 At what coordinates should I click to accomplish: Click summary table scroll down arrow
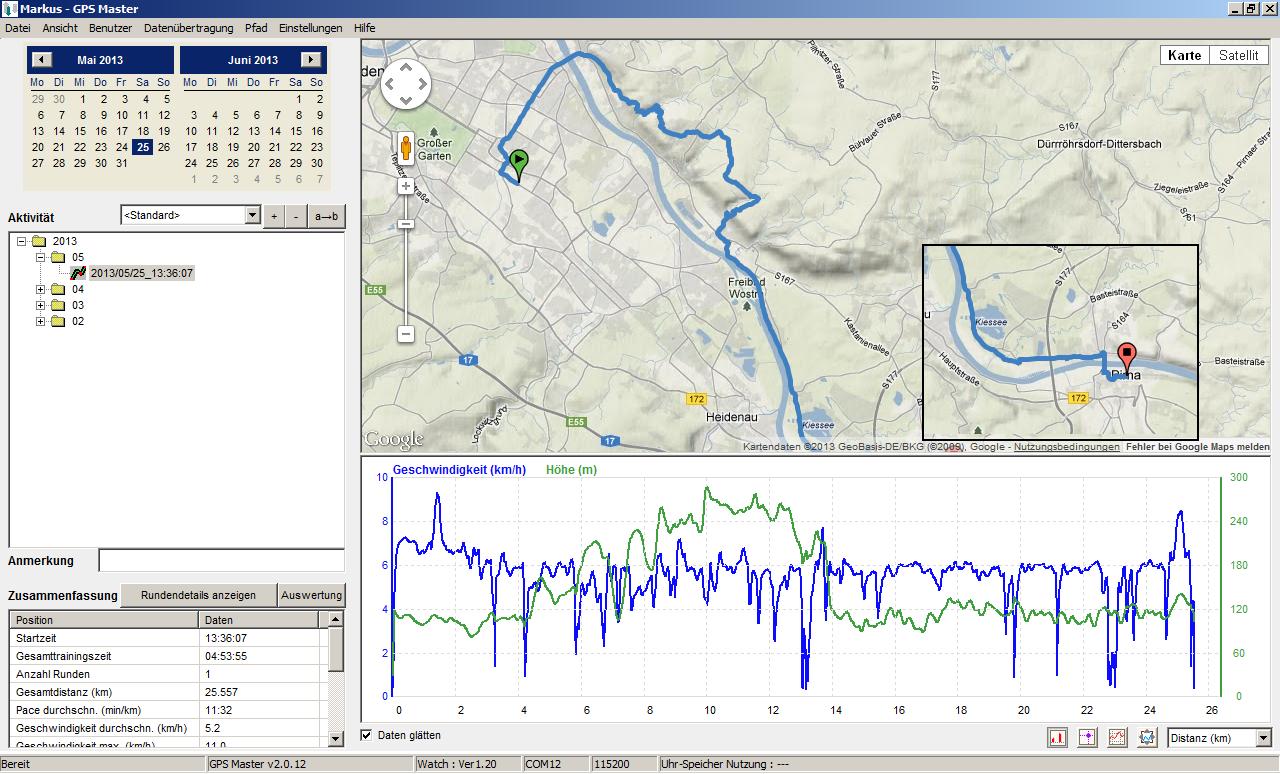click(336, 738)
